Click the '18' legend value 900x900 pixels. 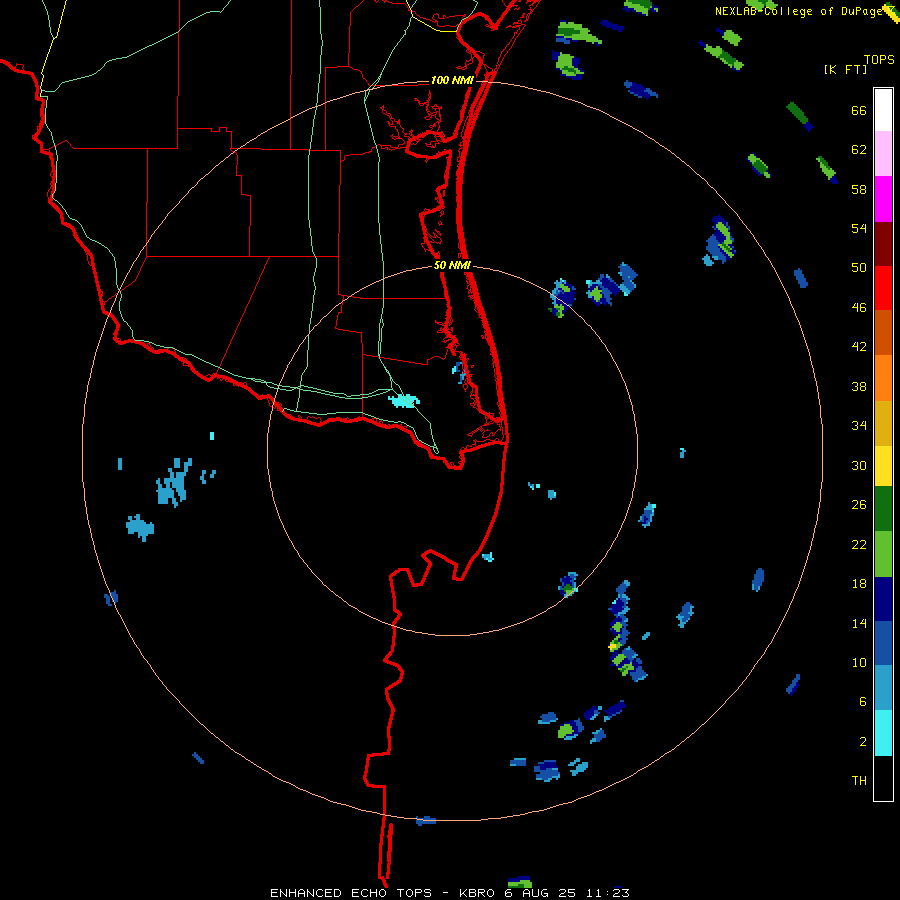pyautogui.click(x=859, y=584)
